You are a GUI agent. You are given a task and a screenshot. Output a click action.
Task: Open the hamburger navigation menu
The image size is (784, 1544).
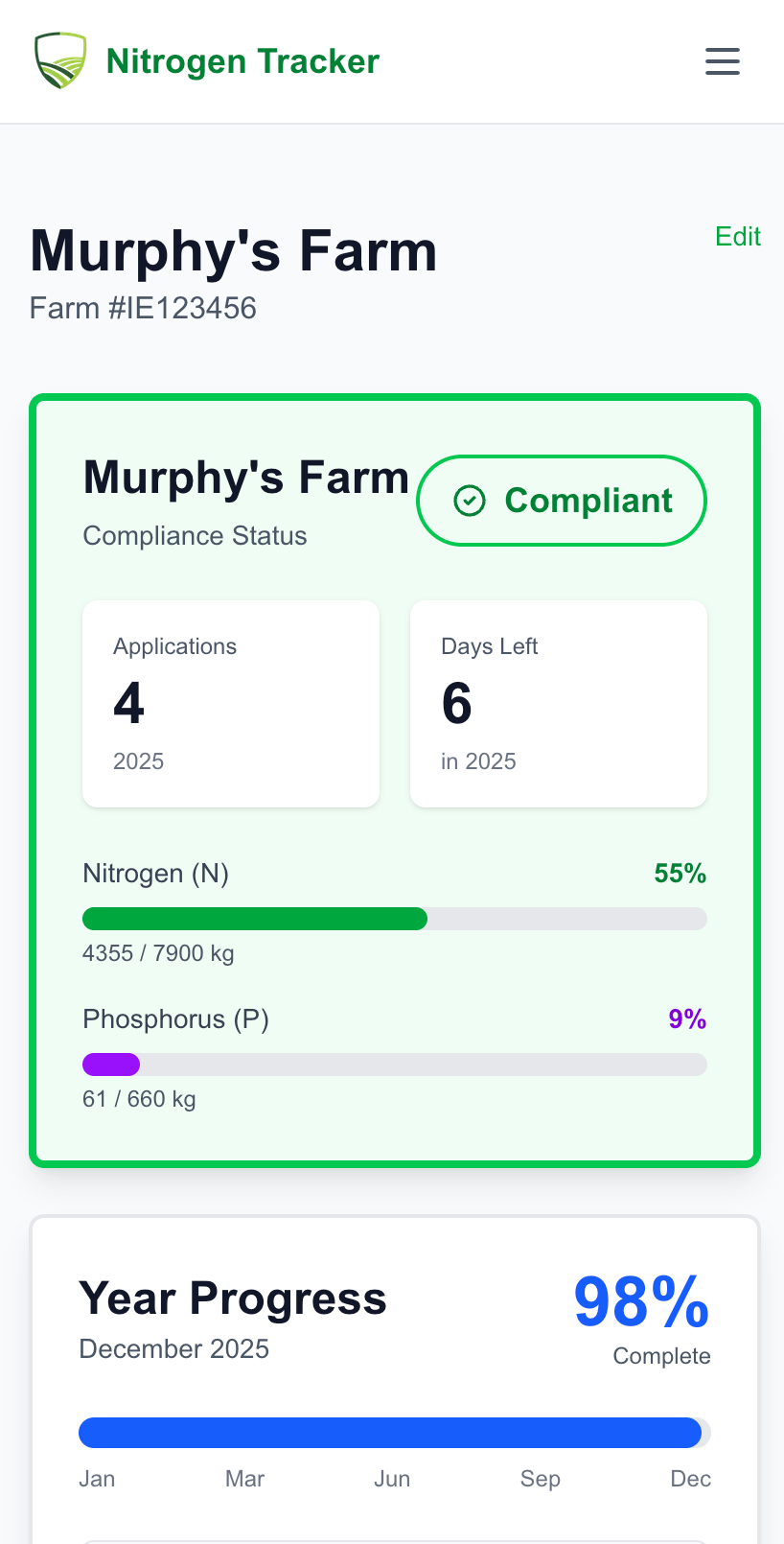tap(722, 60)
